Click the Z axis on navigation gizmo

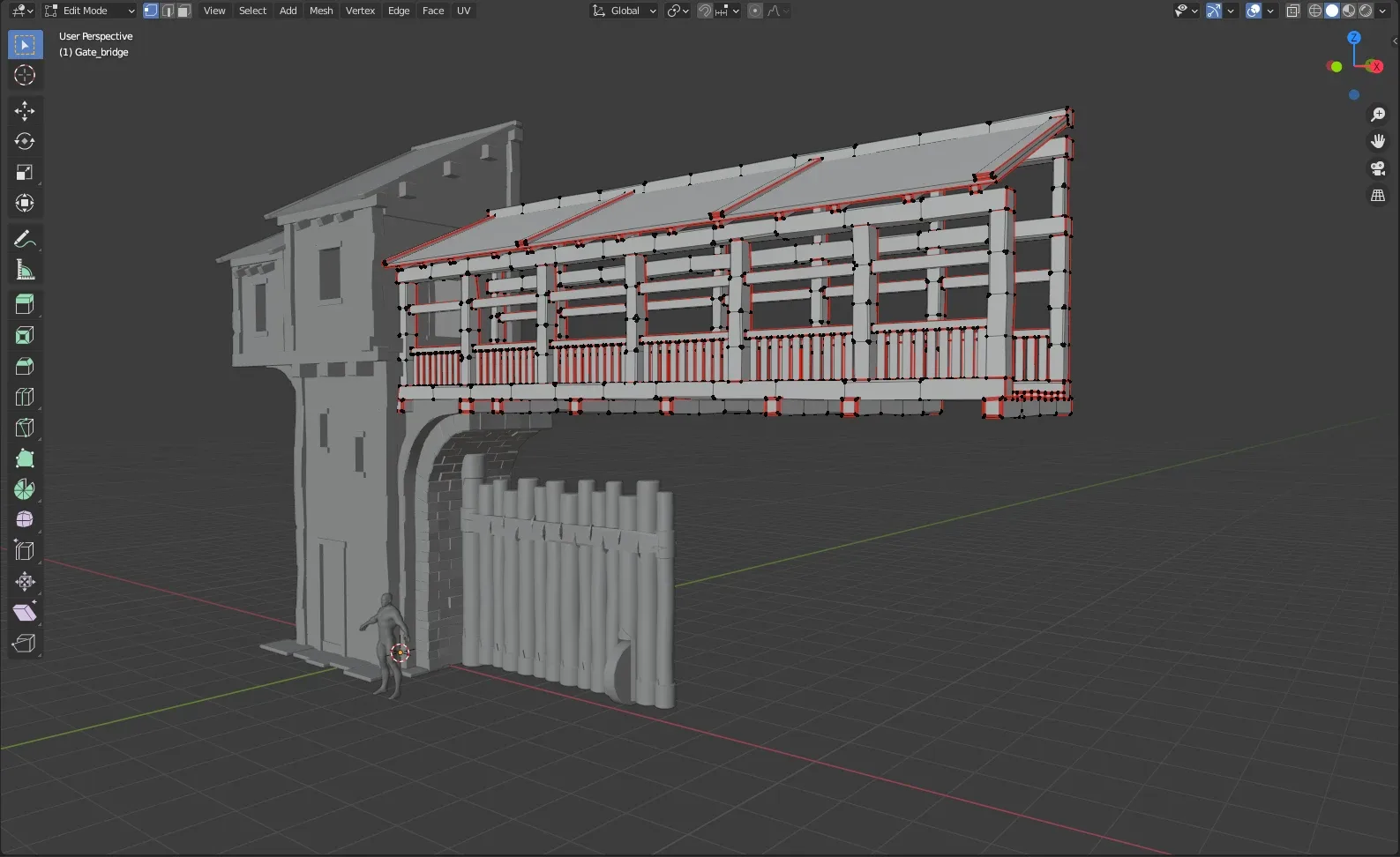[x=1354, y=38]
